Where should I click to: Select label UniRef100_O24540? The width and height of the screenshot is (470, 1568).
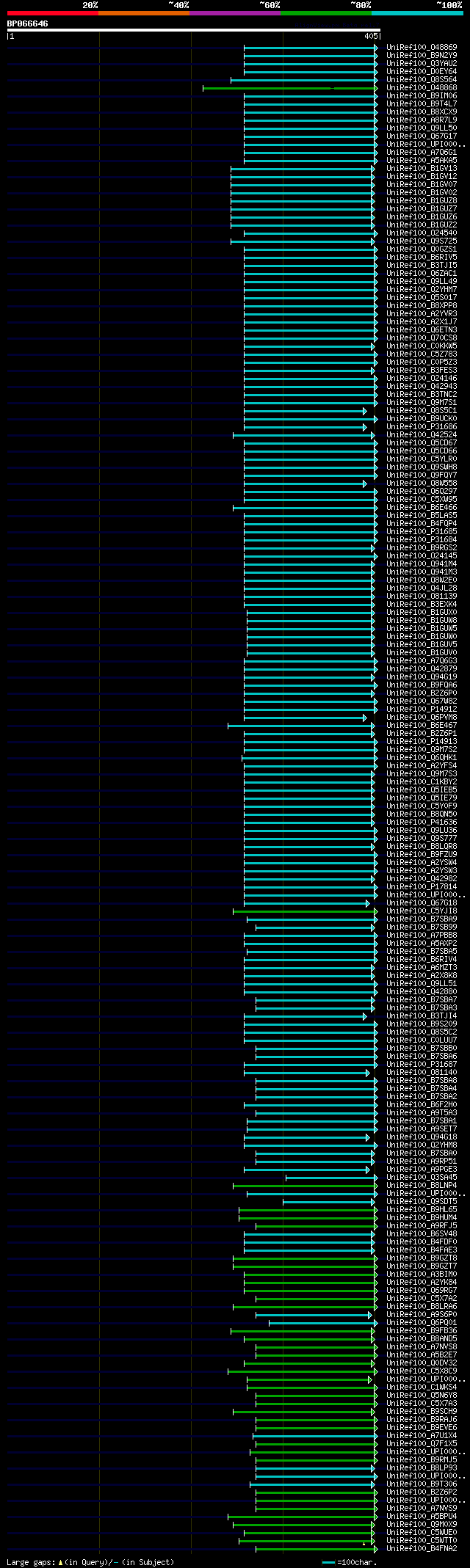click(x=422, y=233)
